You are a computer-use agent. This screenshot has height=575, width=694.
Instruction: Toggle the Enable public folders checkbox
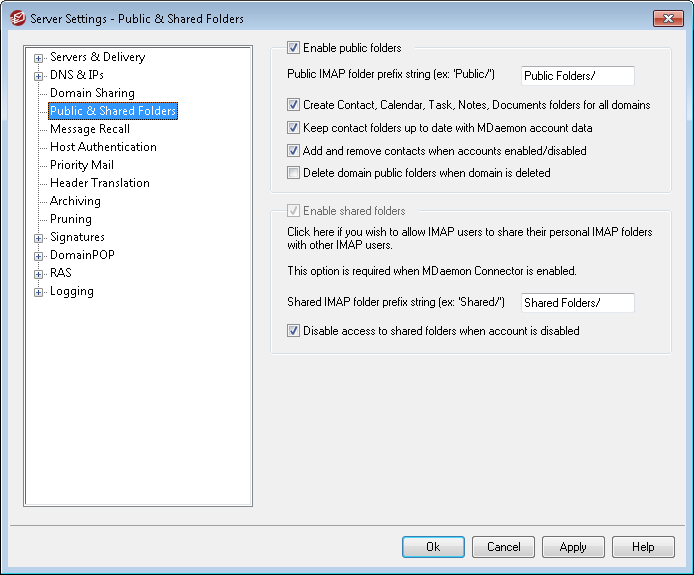point(293,47)
